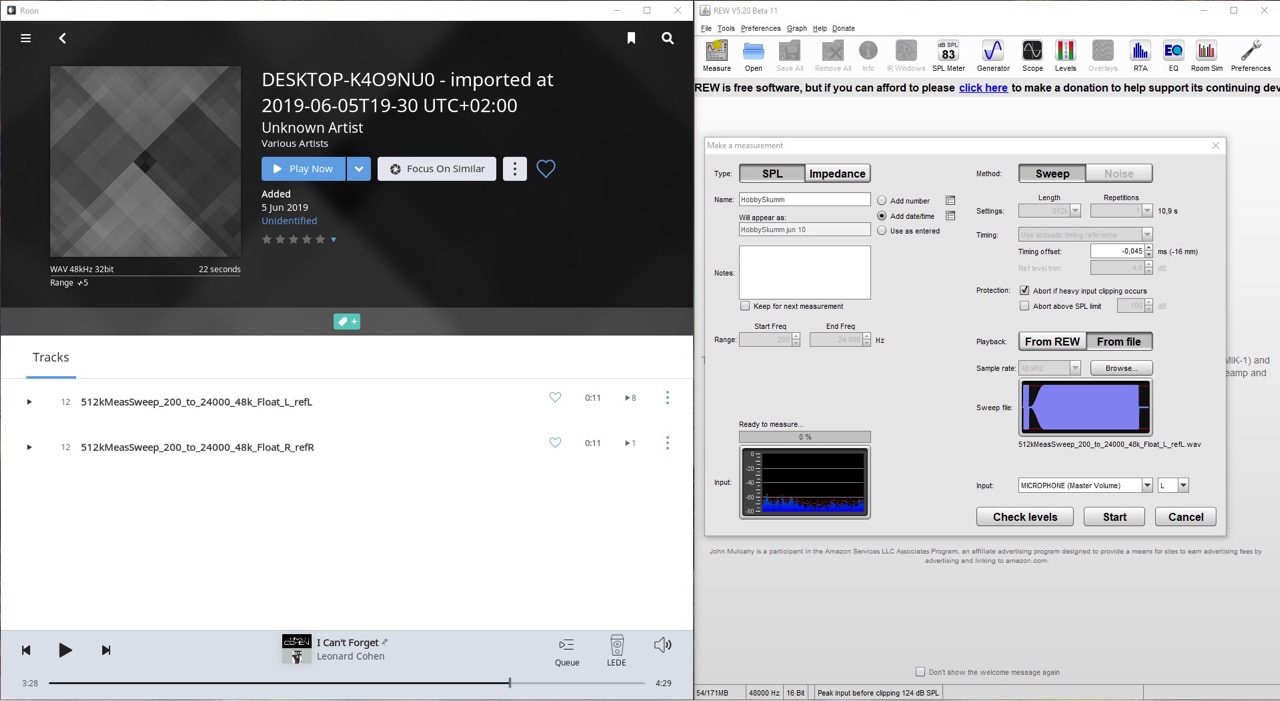Image resolution: width=1280 pixels, height=701 pixels.
Task: Select Impedance measurement type
Action: pos(837,174)
